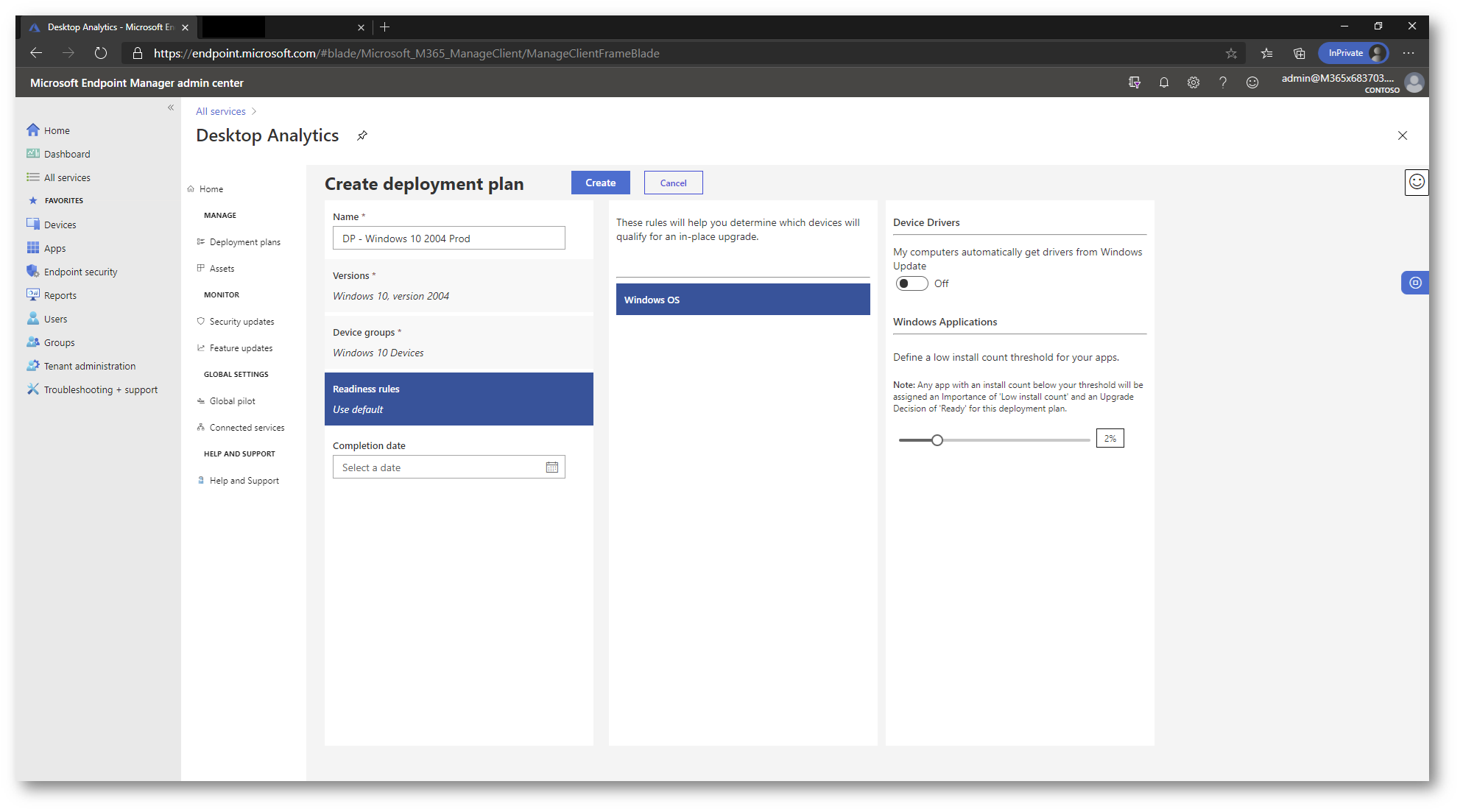Image resolution: width=1460 pixels, height=812 pixels.
Task: Open browser favorites list icon
Action: point(1266,53)
